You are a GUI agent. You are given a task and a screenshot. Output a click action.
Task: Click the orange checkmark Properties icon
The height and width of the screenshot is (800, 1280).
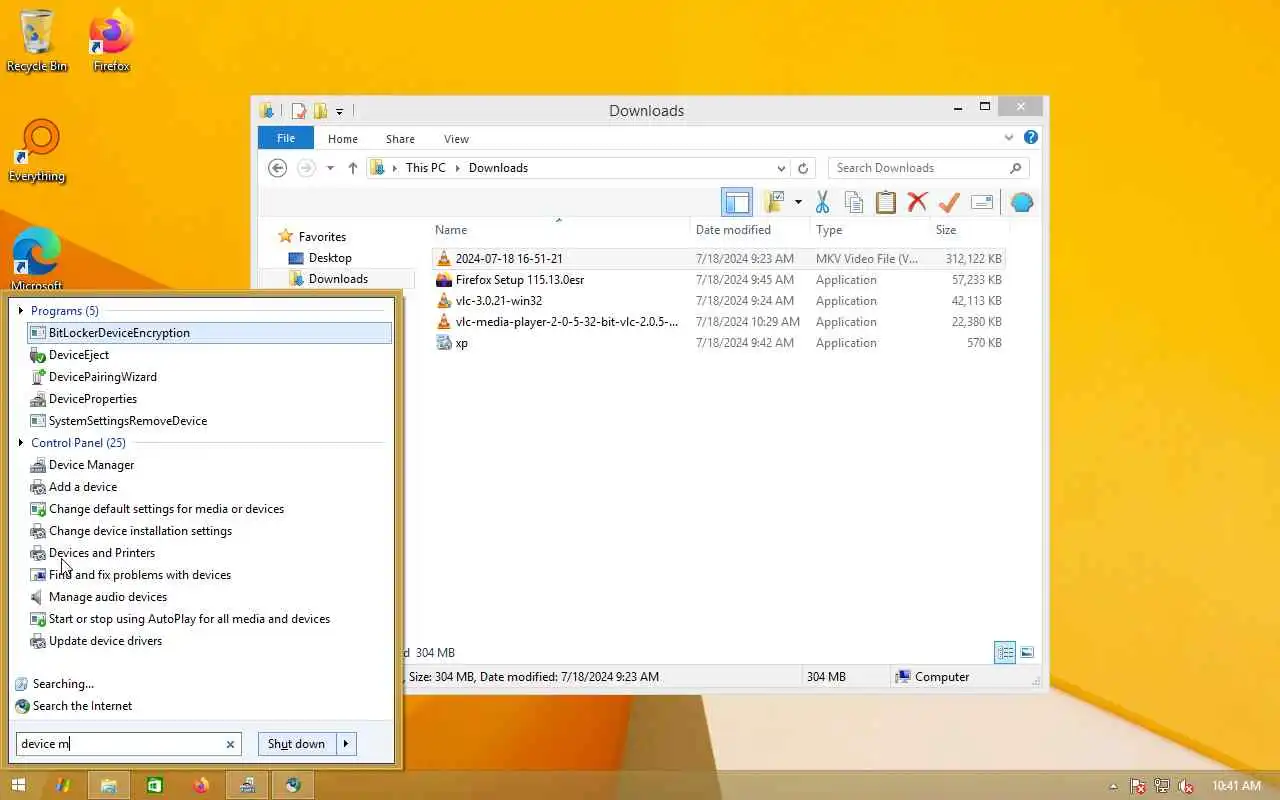point(949,202)
